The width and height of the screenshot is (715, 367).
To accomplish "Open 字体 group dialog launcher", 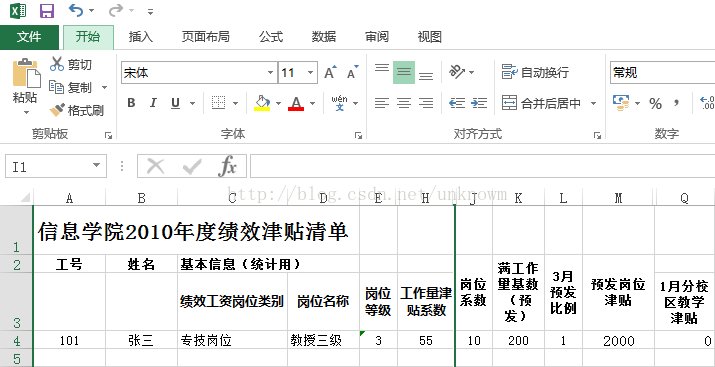I will tap(358, 135).
